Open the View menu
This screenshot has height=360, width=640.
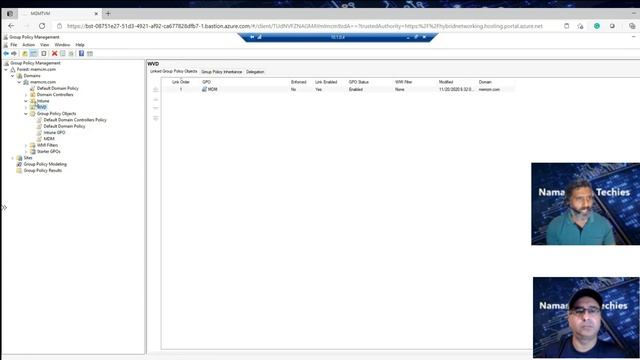(x=44, y=45)
